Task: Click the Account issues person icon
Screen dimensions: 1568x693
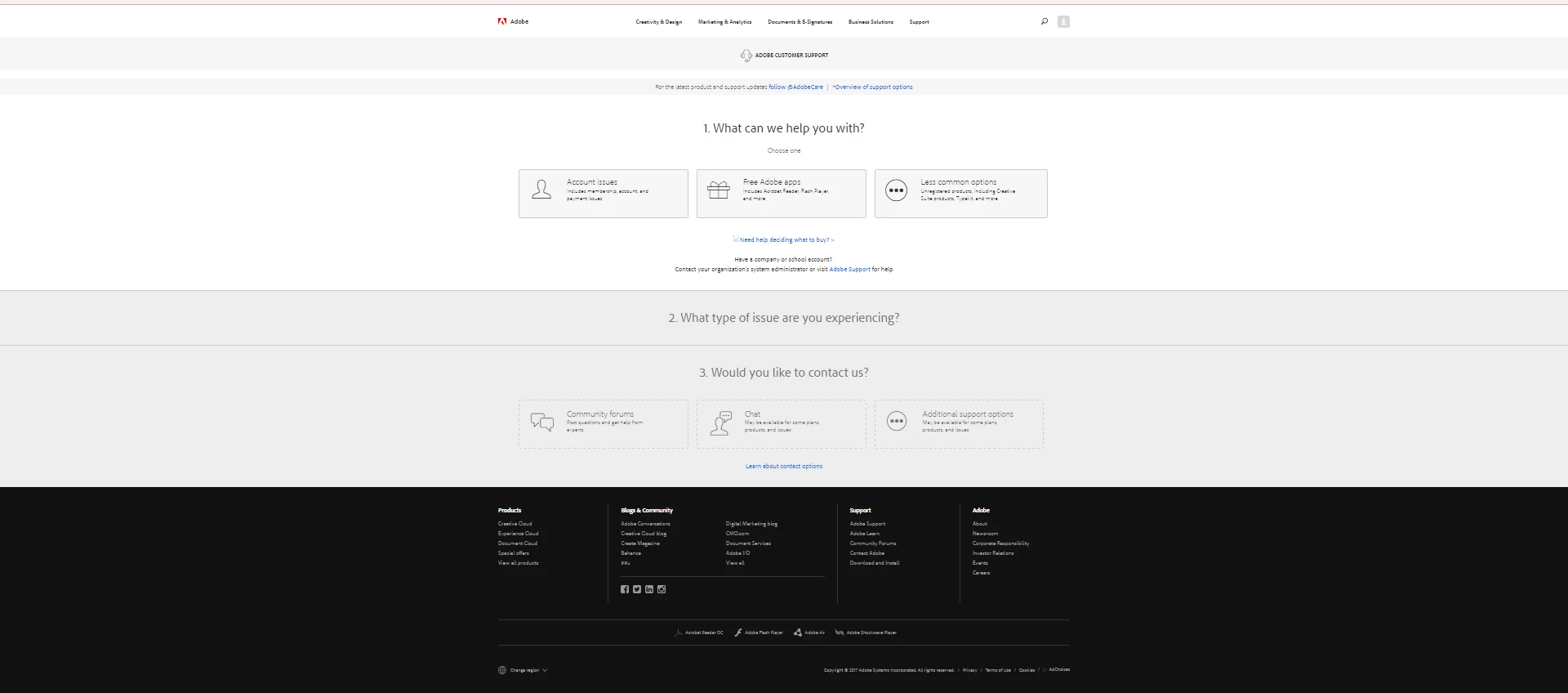Action: click(541, 190)
